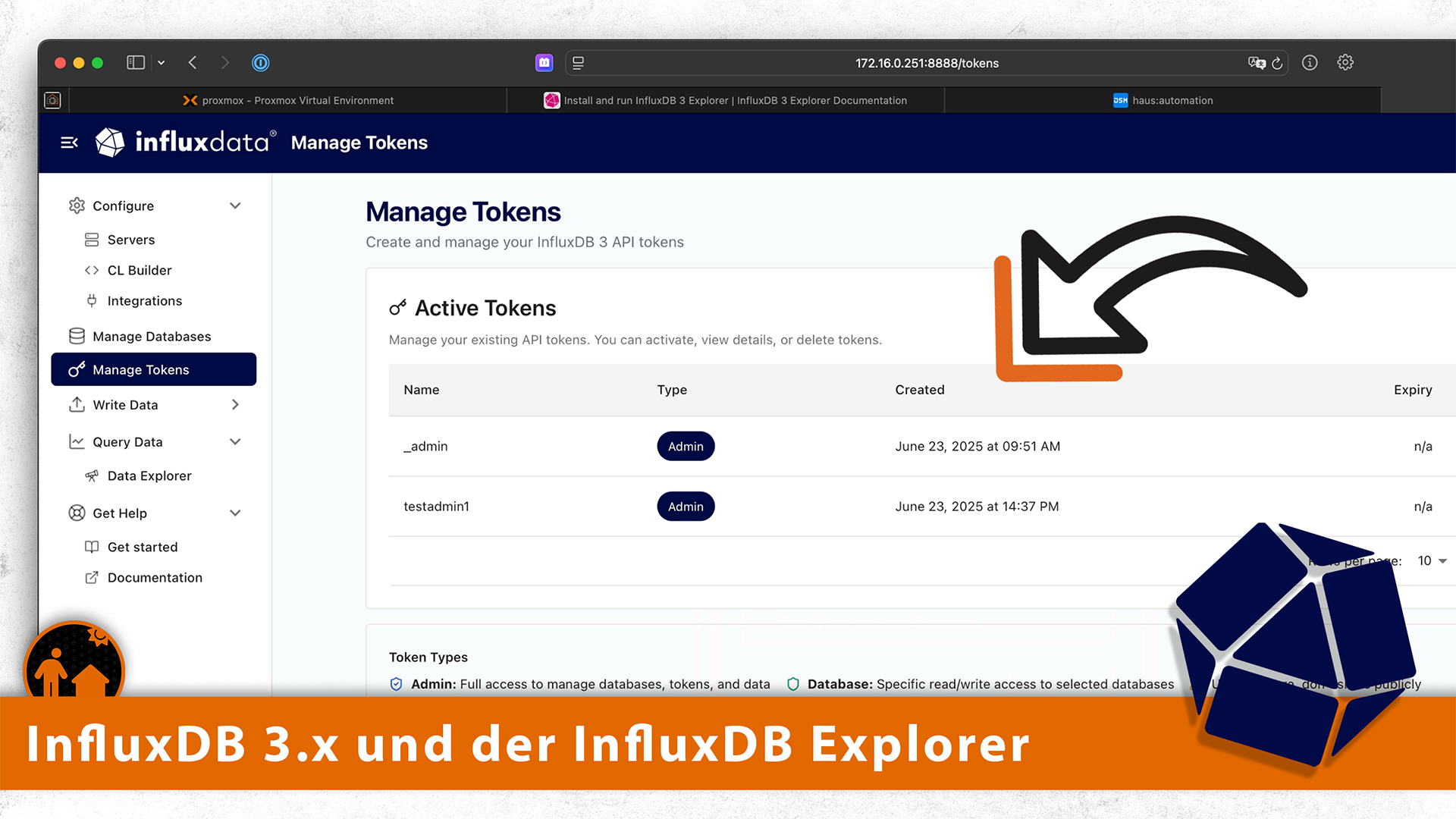Image resolution: width=1456 pixels, height=819 pixels.
Task: Click the Integrations plug icon
Action: 92,301
